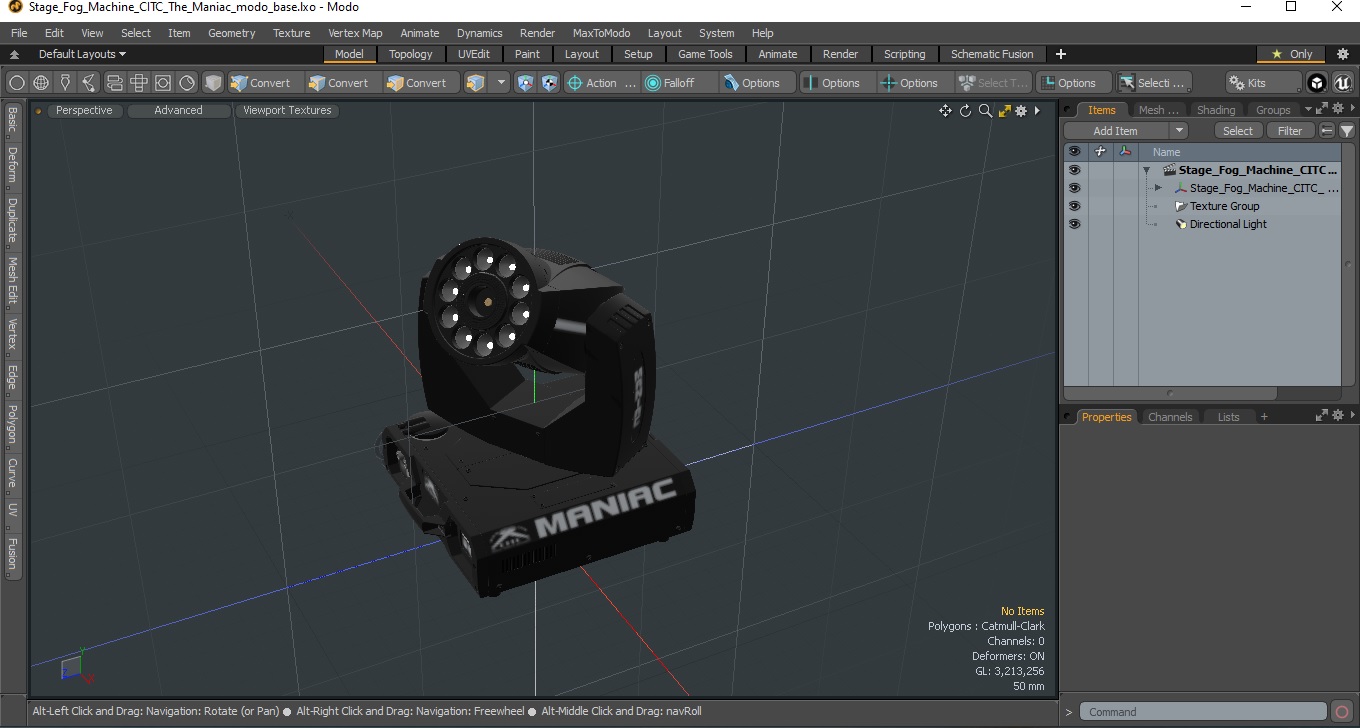
Task: Click arrow at right of viewport controls
Action: tap(1037, 111)
